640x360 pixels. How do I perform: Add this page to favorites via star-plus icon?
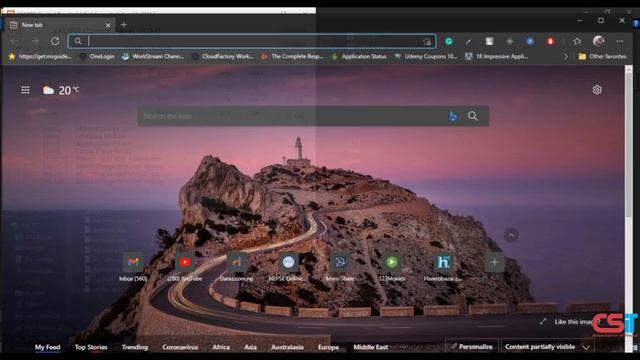pyautogui.click(x=427, y=42)
